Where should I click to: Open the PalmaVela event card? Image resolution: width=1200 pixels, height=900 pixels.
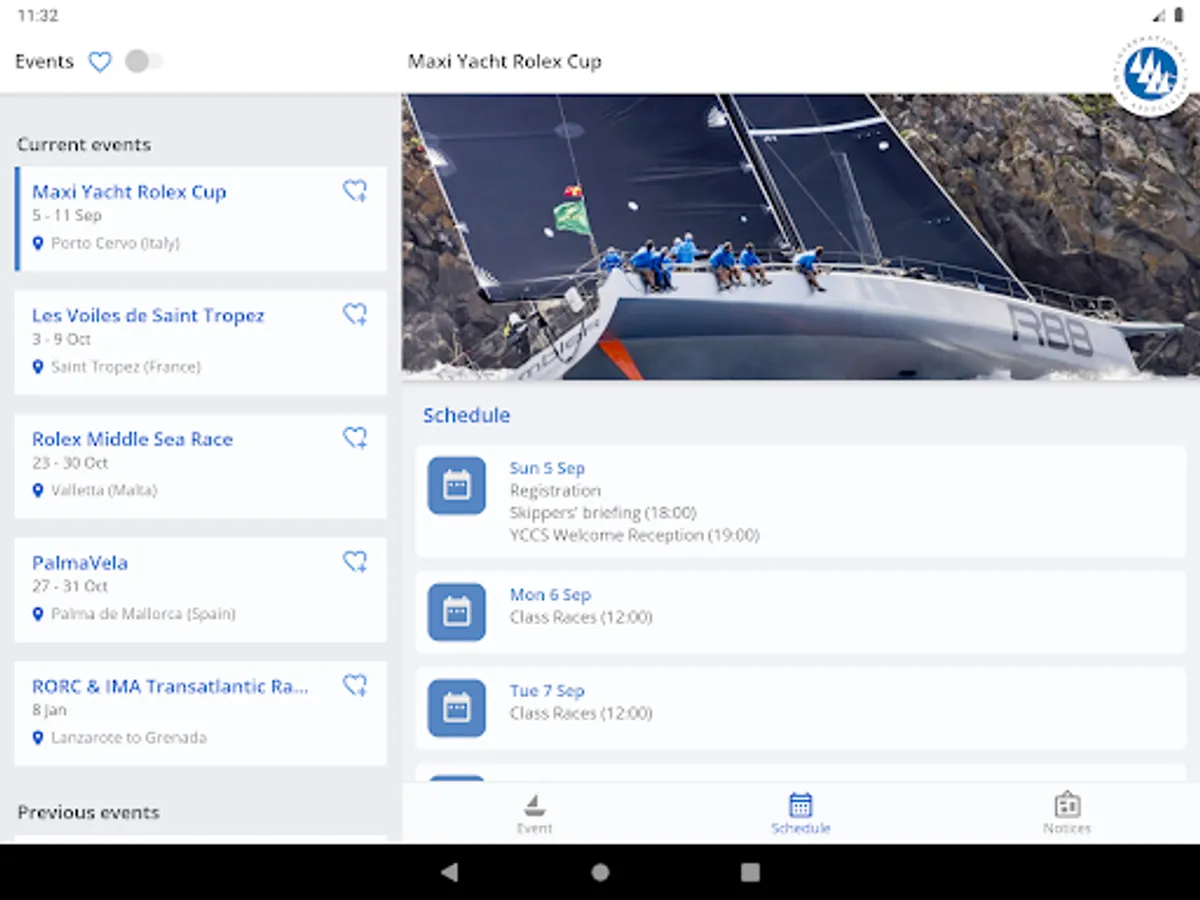tap(200, 589)
